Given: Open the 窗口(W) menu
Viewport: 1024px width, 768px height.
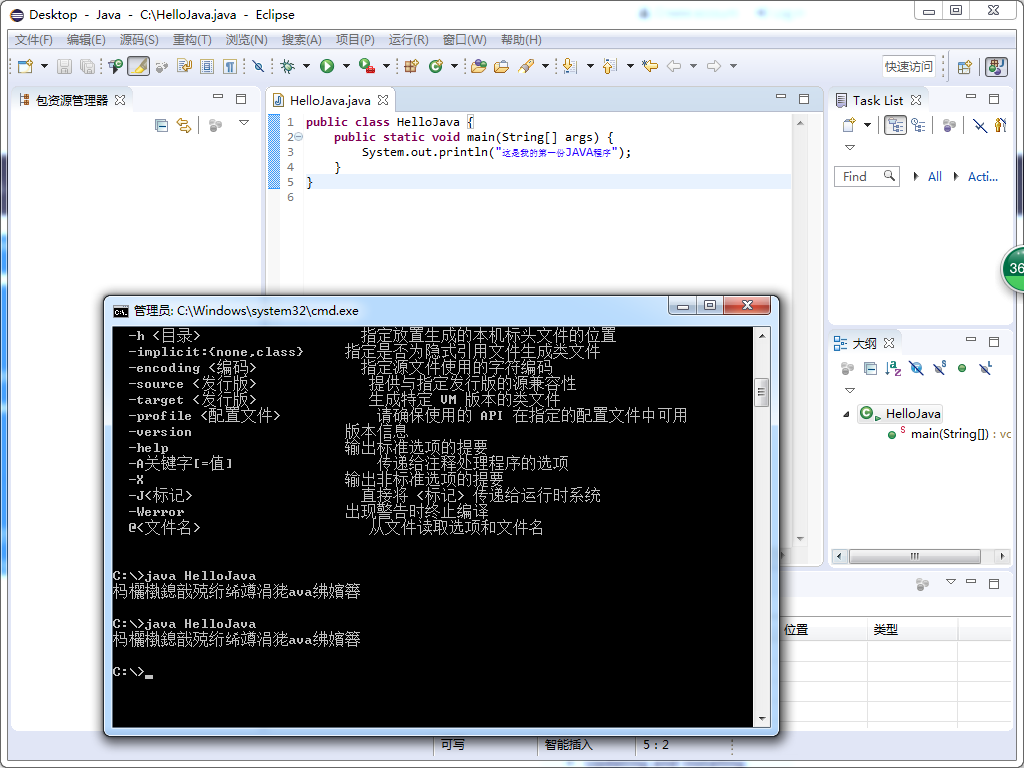Looking at the screenshot, I should coord(464,40).
